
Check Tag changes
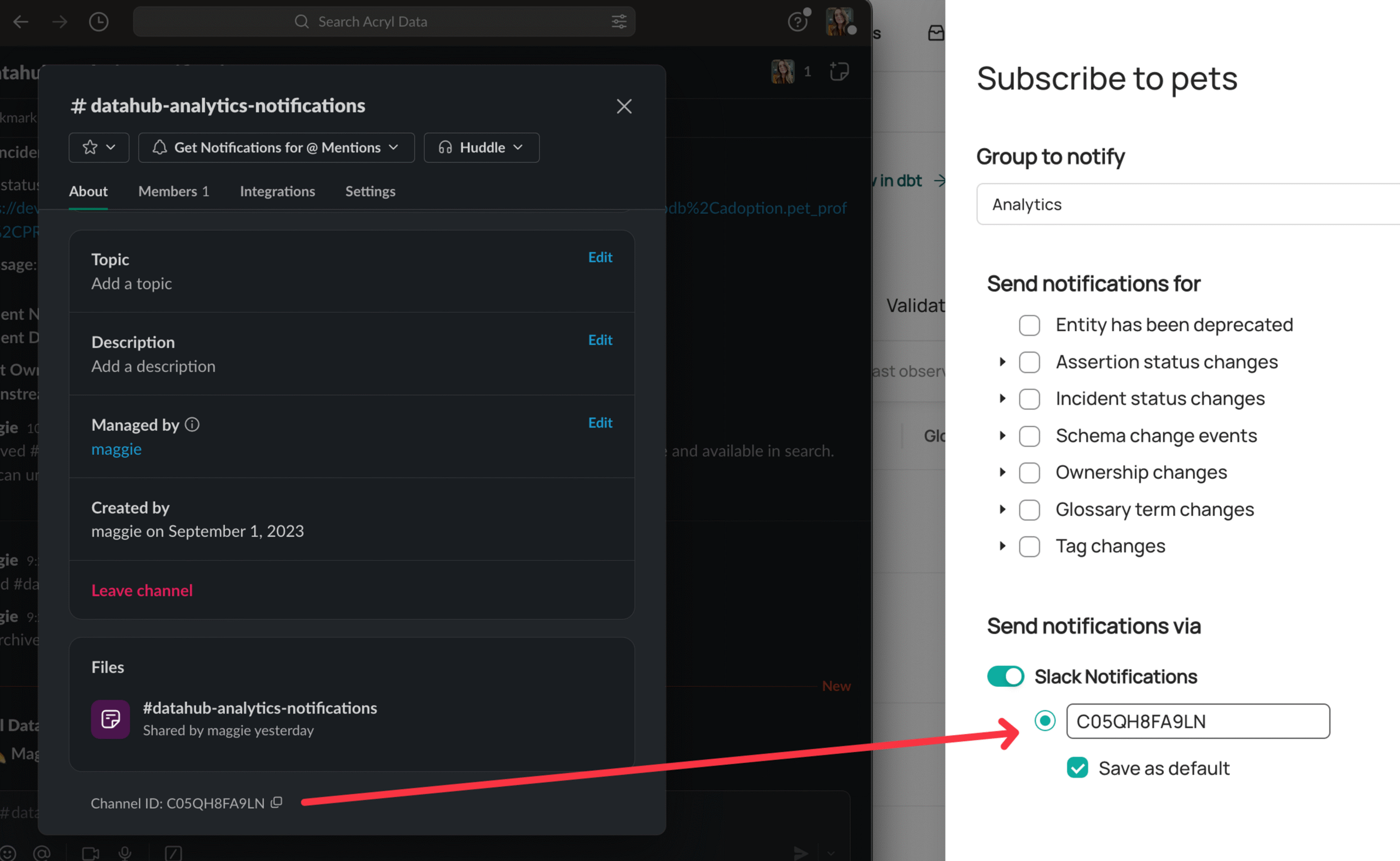click(x=1029, y=547)
